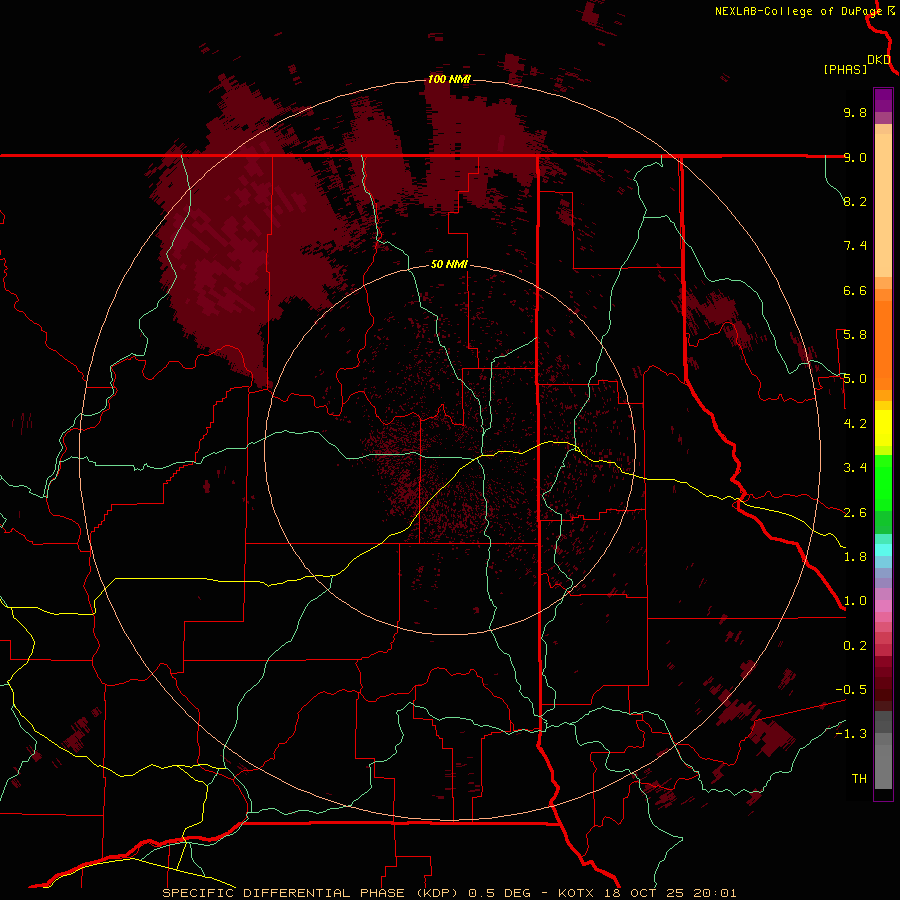Click the 2.6 legend value
900x900 pixels.
[x=855, y=513]
